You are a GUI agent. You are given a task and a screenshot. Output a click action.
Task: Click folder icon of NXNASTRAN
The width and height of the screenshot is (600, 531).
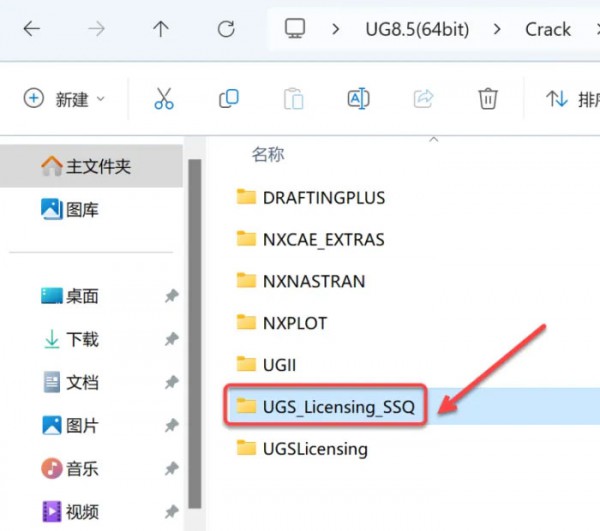[x=246, y=280]
